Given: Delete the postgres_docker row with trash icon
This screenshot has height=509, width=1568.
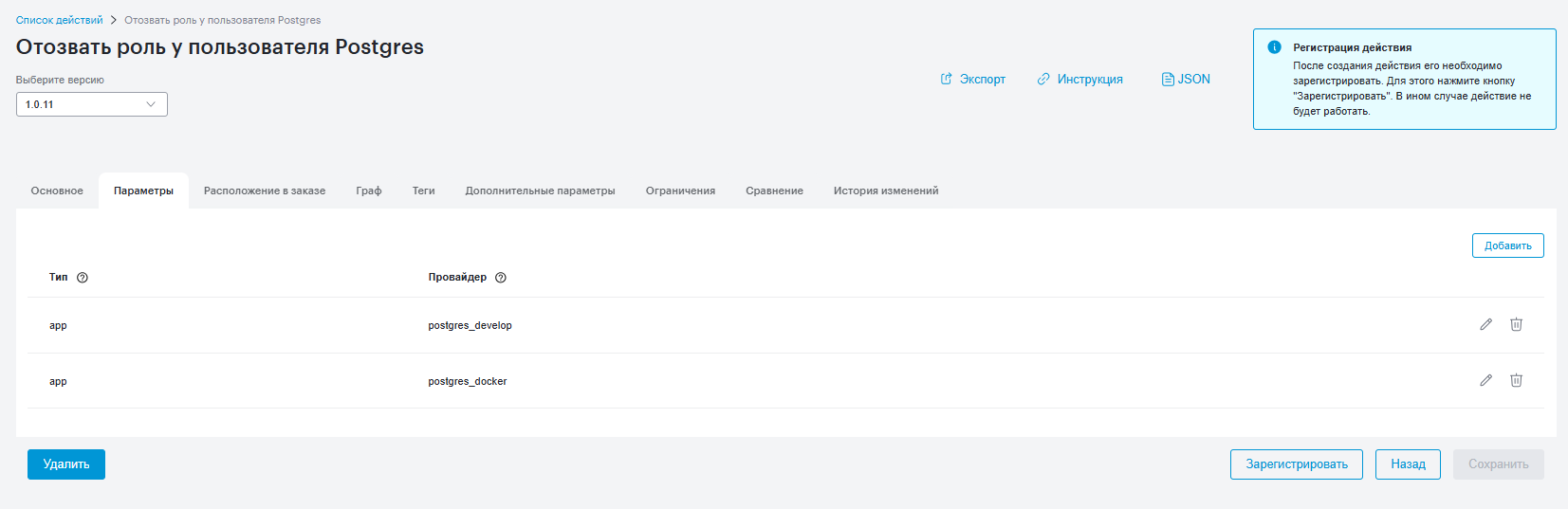Looking at the screenshot, I should (x=1516, y=380).
